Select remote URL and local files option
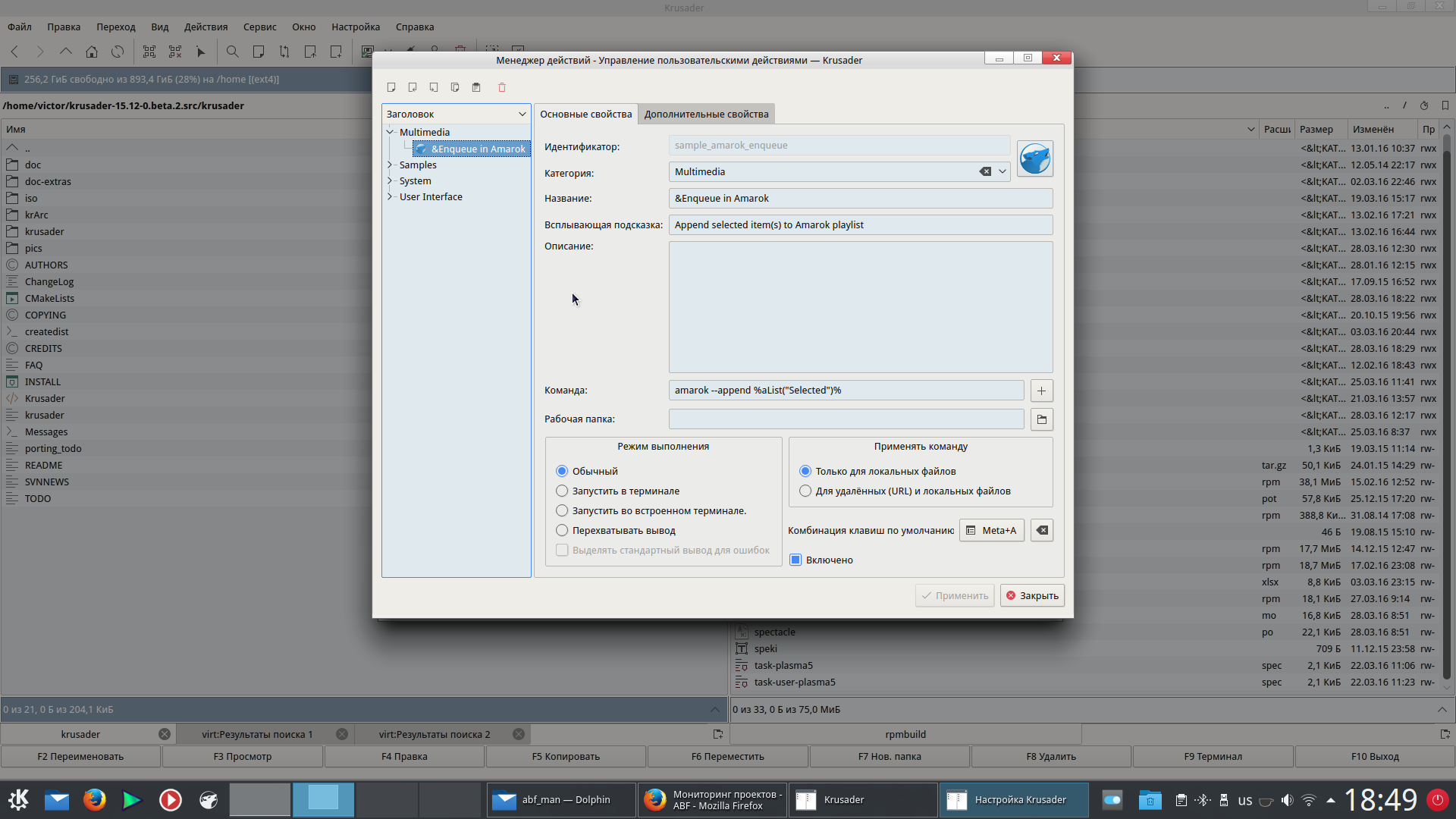 (x=805, y=491)
